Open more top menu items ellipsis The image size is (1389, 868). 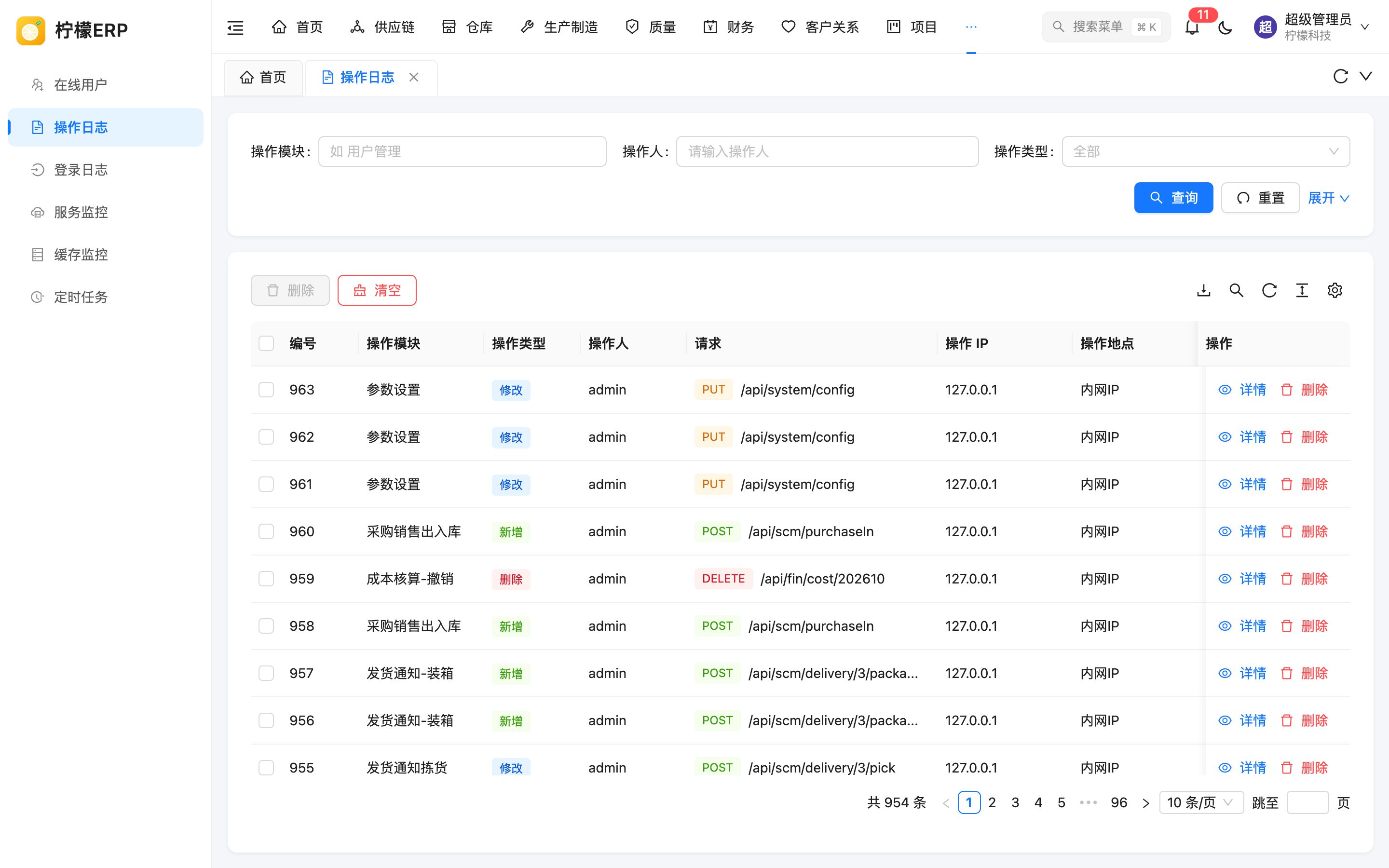click(970, 27)
